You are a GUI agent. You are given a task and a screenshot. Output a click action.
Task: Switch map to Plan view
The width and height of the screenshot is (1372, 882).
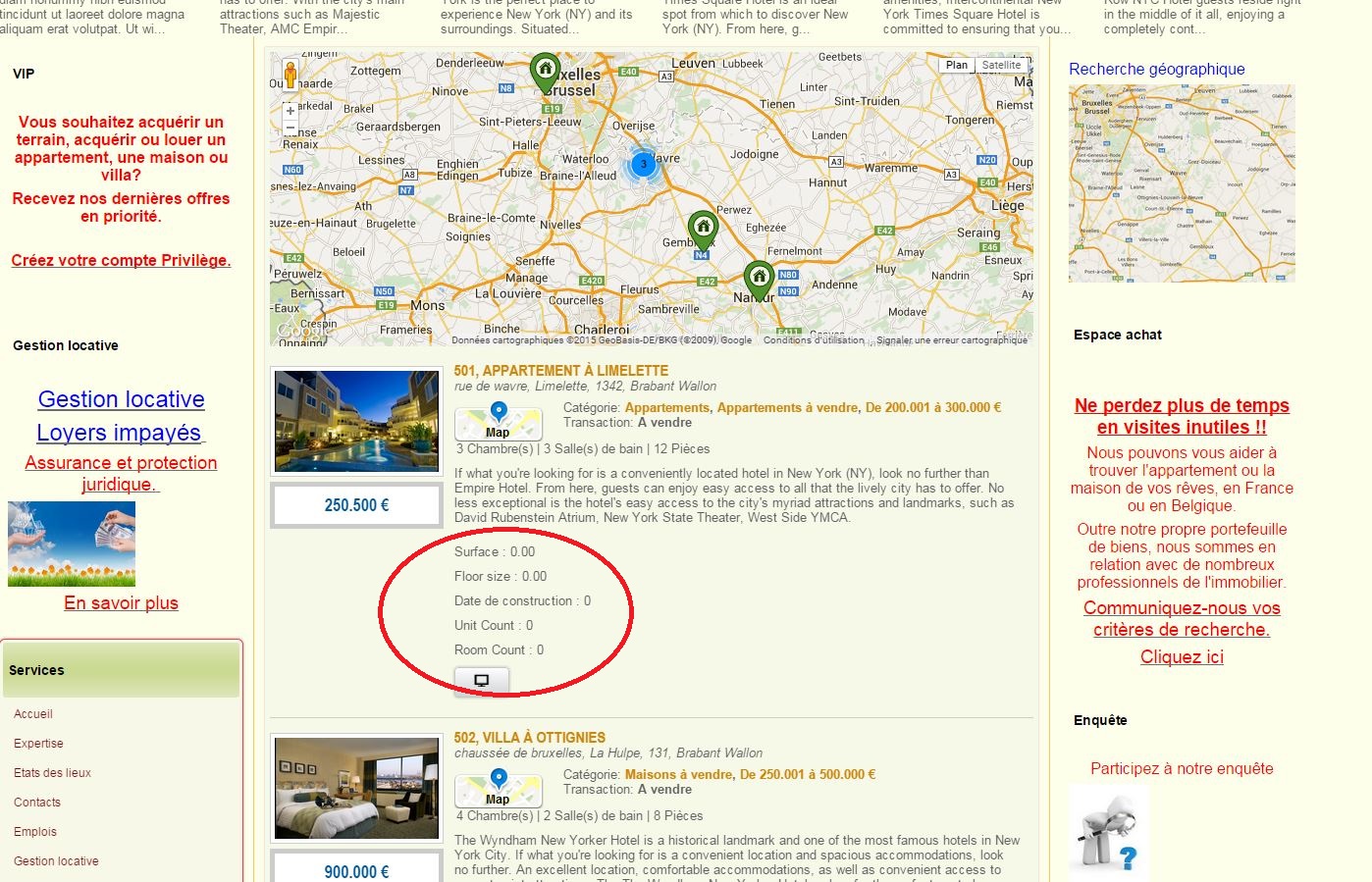957,65
